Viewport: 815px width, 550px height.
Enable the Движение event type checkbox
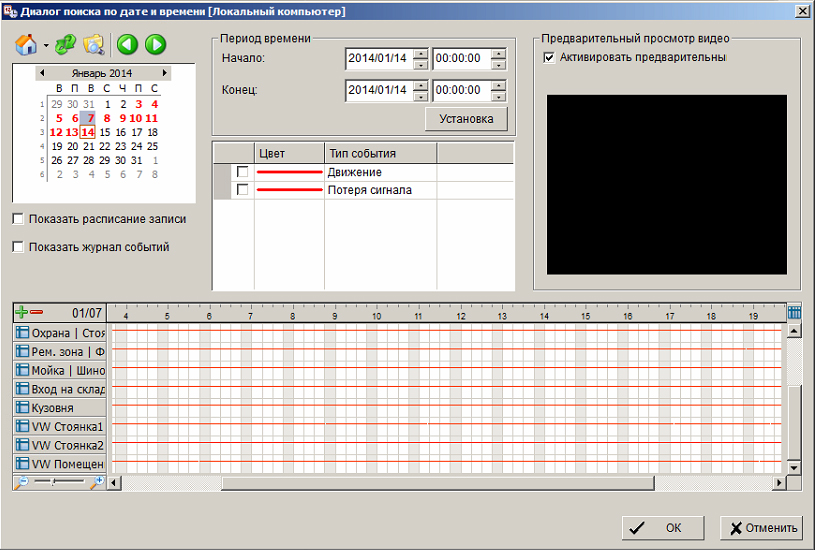tap(242, 172)
